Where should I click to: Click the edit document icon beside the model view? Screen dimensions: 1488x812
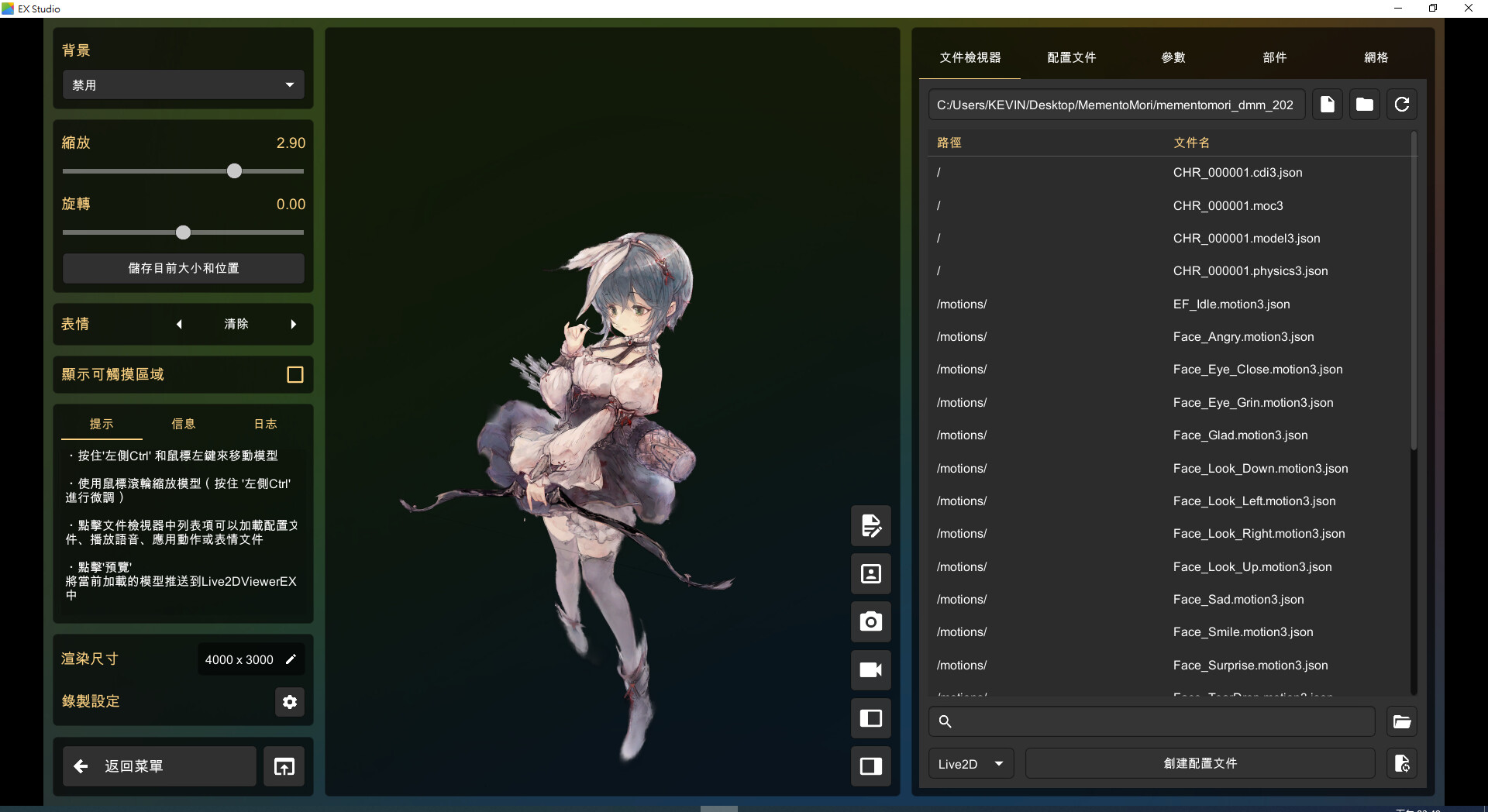point(870,525)
